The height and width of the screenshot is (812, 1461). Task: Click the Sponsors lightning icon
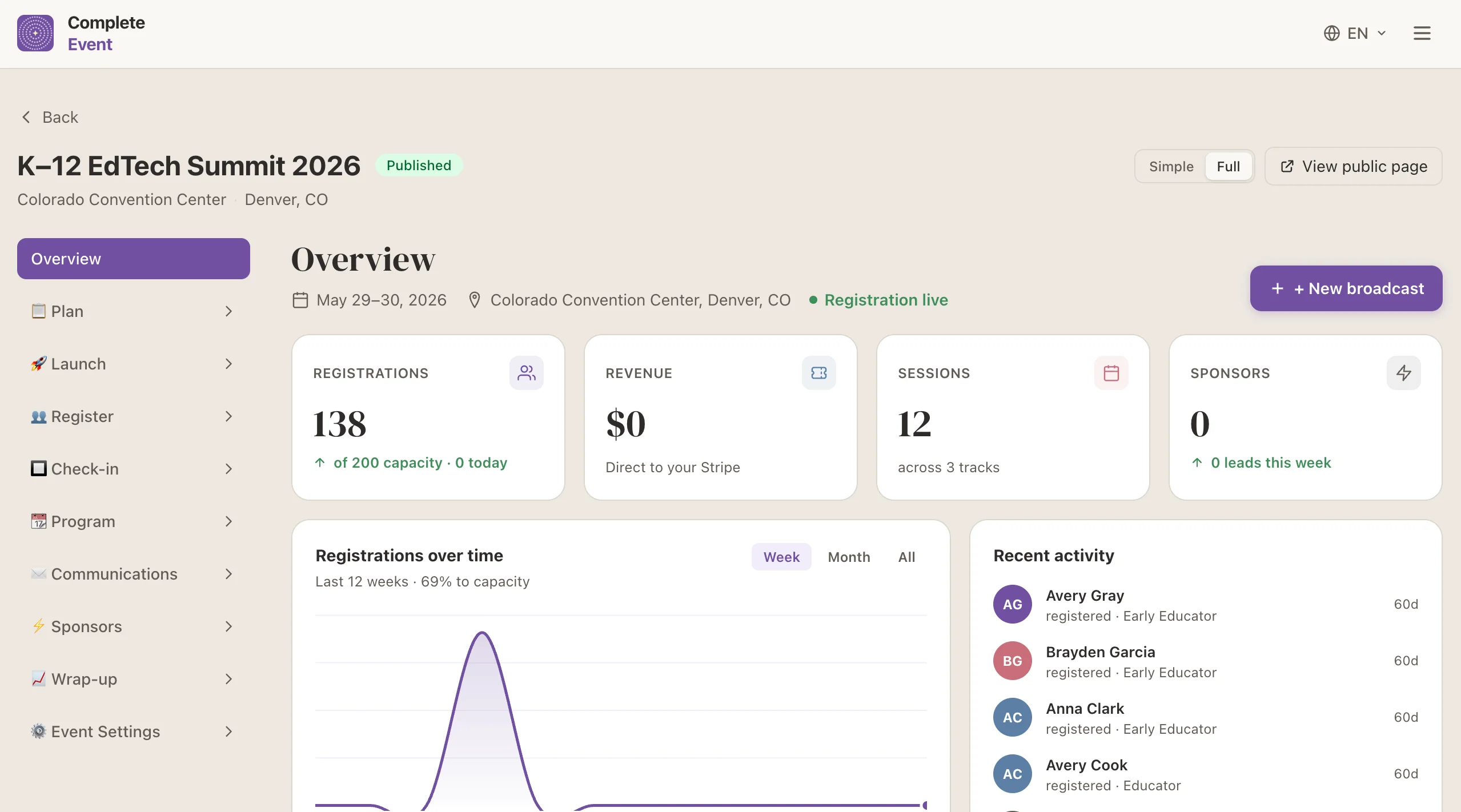coord(1403,373)
